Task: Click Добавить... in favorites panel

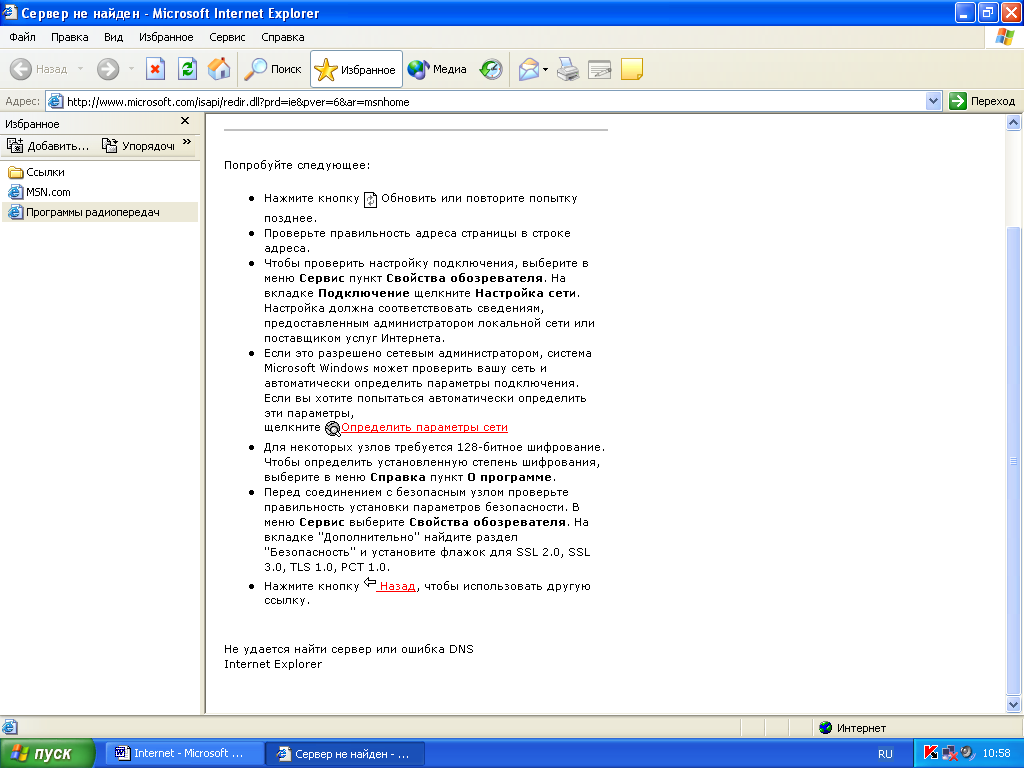Action: 48,145
